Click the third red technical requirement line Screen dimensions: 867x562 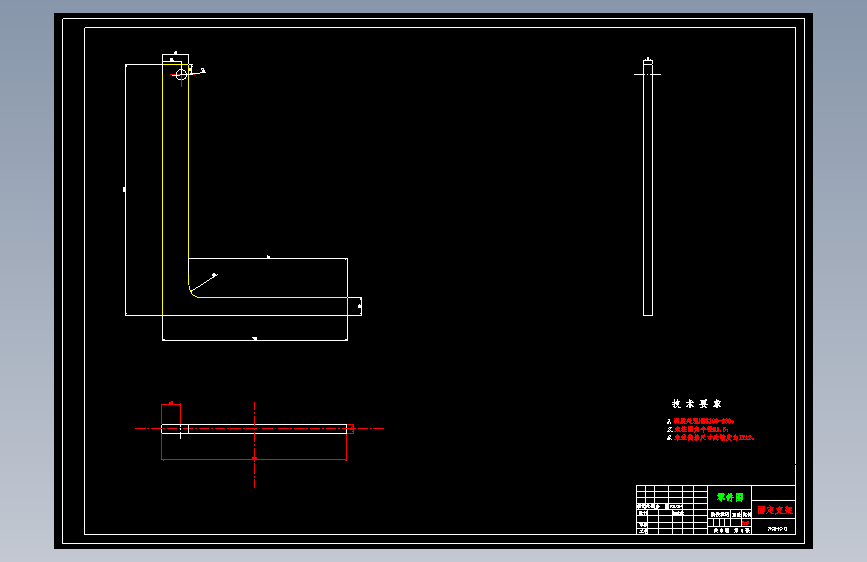coord(713,438)
